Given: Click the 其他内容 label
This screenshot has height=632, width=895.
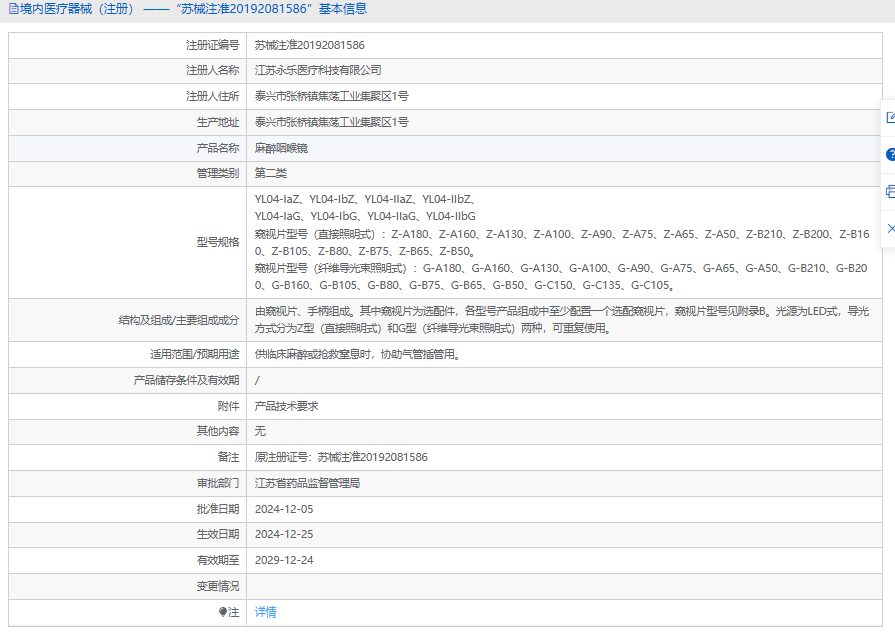Looking at the screenshot, I should point(218,431).
